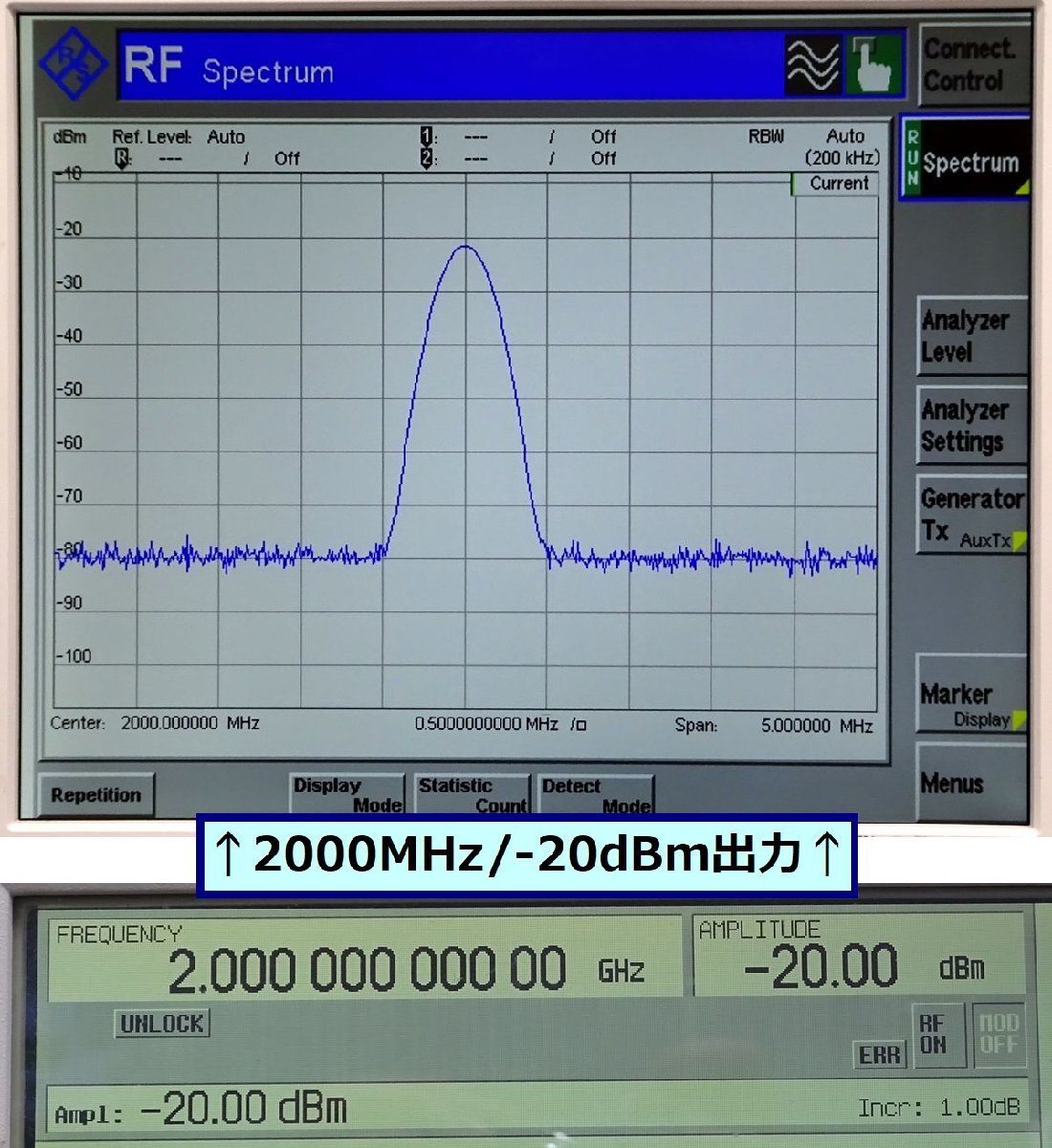Select marker 1 indicator icon
The height and width of the screenshot is (1148, 1052).
pyautogui.click(x=427, y=137)
